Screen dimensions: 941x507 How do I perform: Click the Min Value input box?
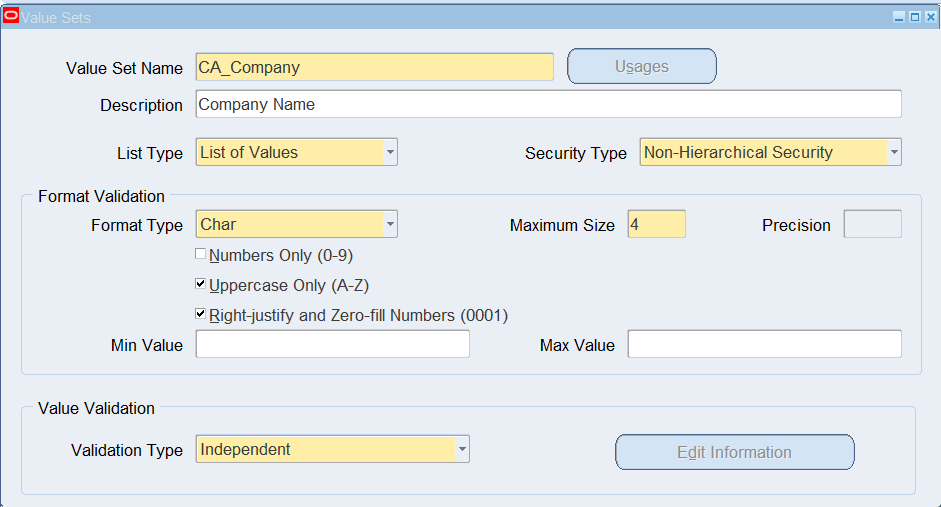click(332, 344)
